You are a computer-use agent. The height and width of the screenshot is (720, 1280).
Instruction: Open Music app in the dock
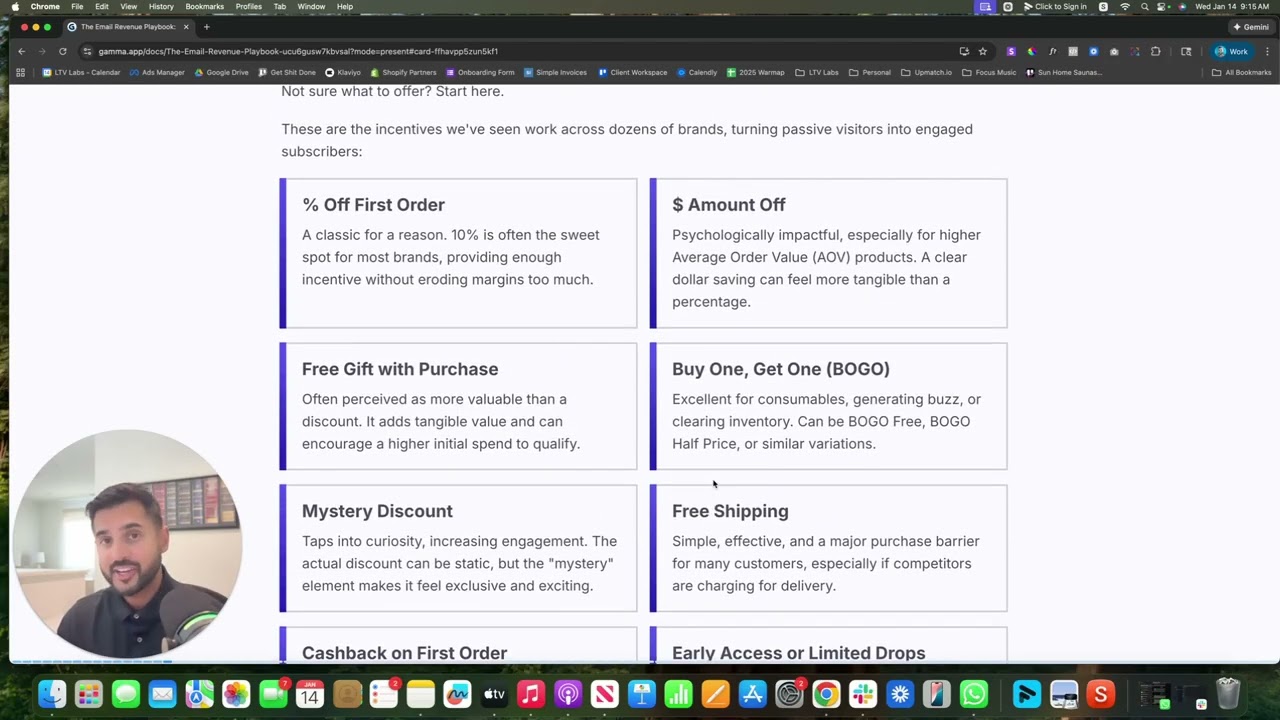[531, 693]
